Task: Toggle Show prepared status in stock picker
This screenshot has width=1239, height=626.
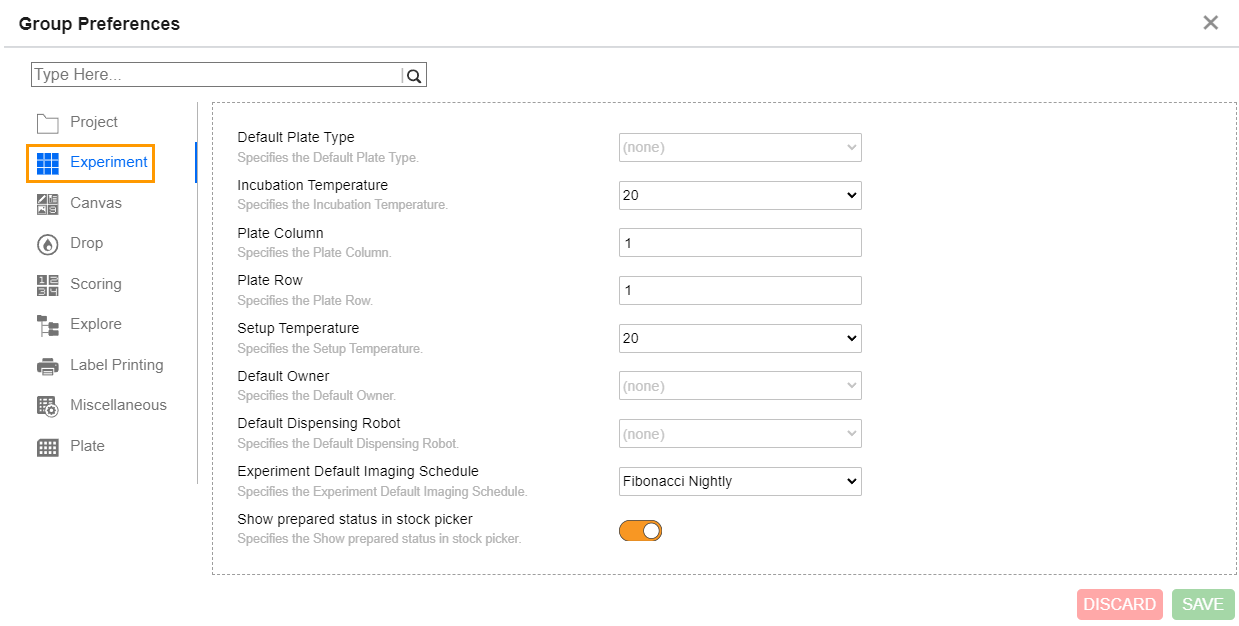Action: [x=641, y=530]
